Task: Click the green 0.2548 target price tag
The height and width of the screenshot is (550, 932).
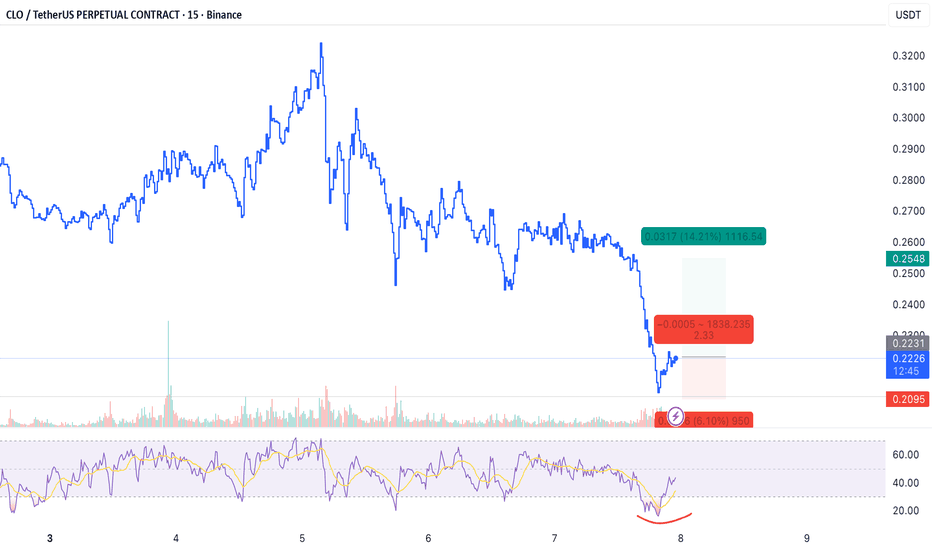Action: 908,259
